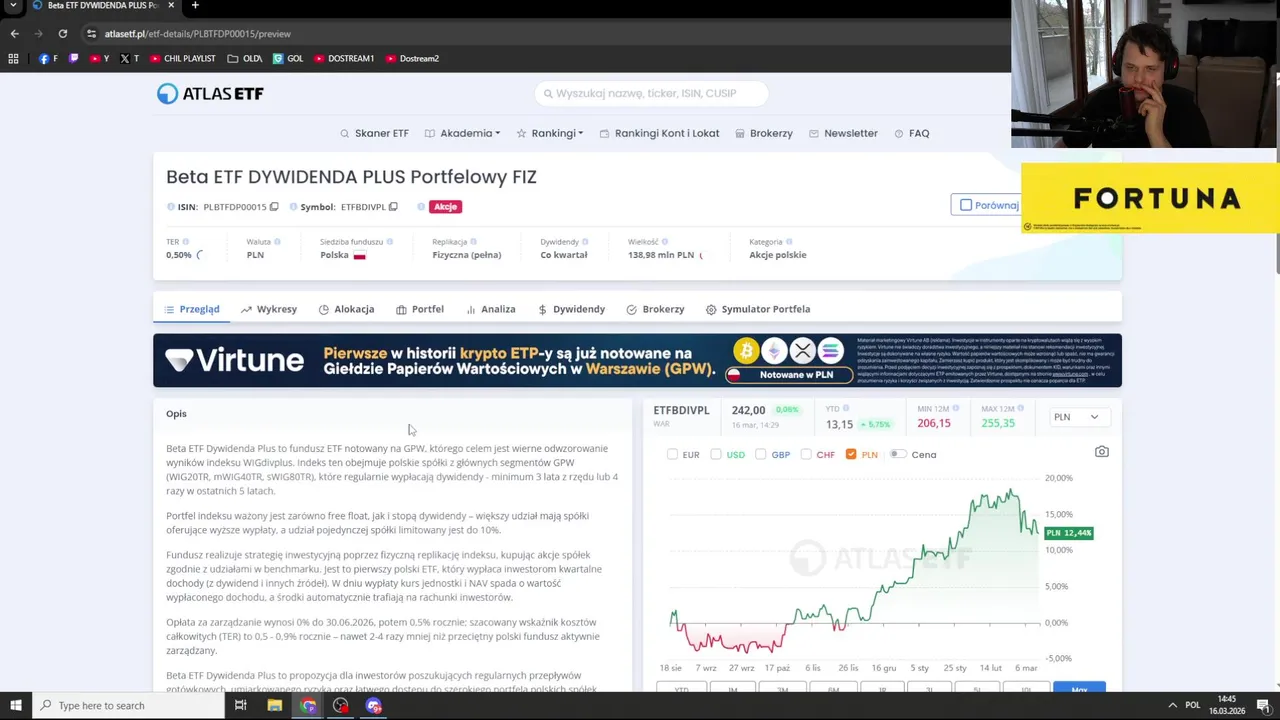Click the info icon left of ISIN
The height and width of the screenshot is (720, 1280).
click(x=171, y=207)
